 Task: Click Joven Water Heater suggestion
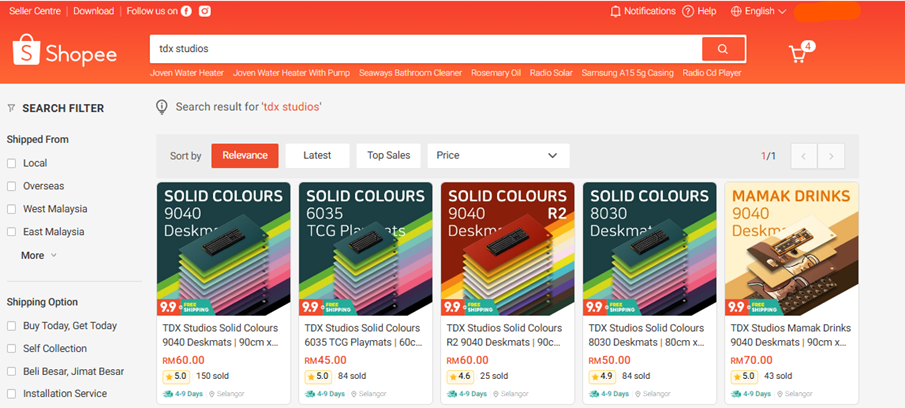click(x=187, y=73)
